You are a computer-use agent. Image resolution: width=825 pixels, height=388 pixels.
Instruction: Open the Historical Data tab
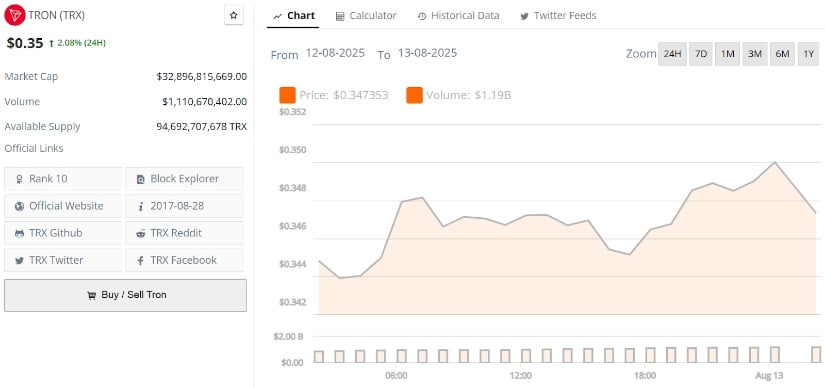[458, 16]
